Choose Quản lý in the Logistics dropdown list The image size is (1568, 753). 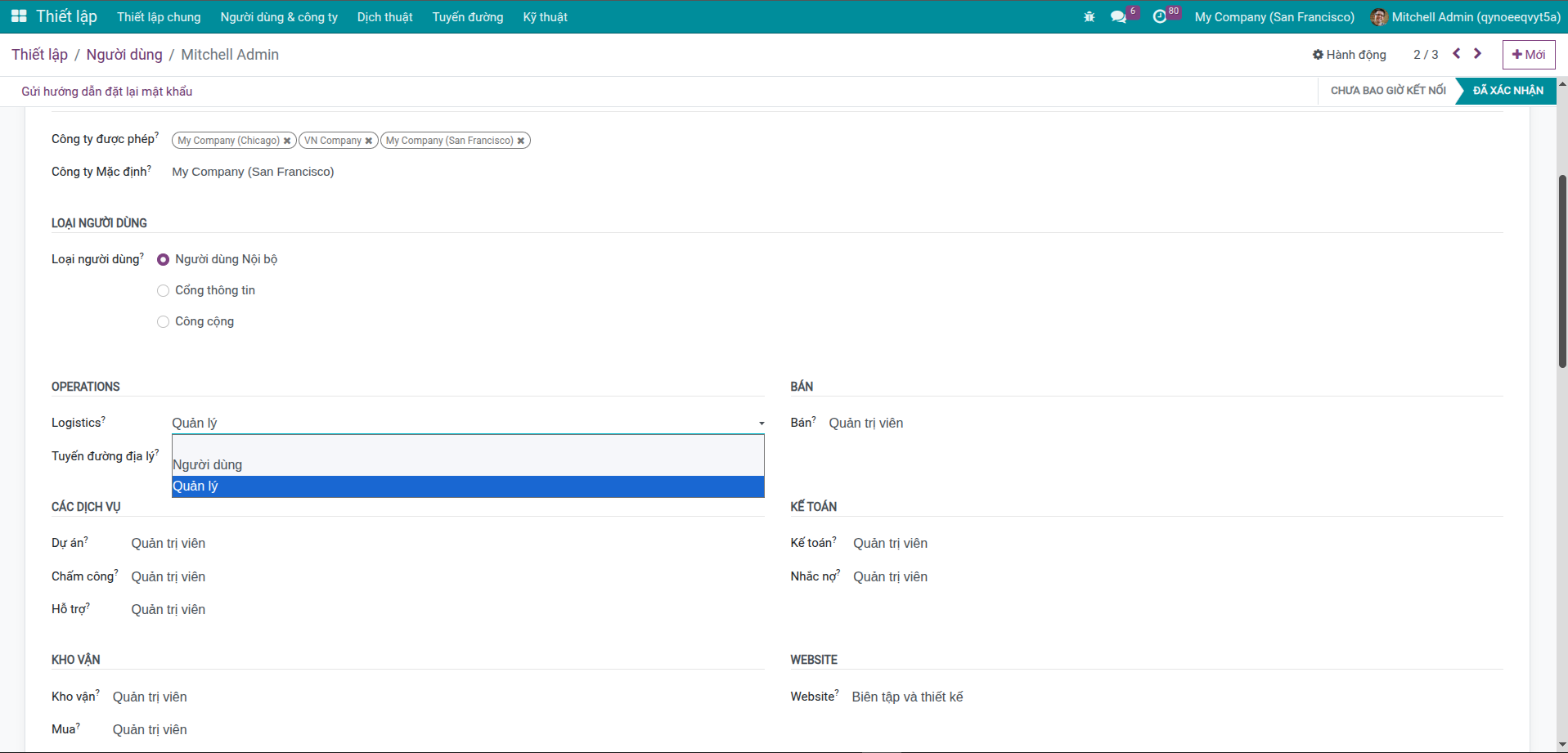[195, 486]
